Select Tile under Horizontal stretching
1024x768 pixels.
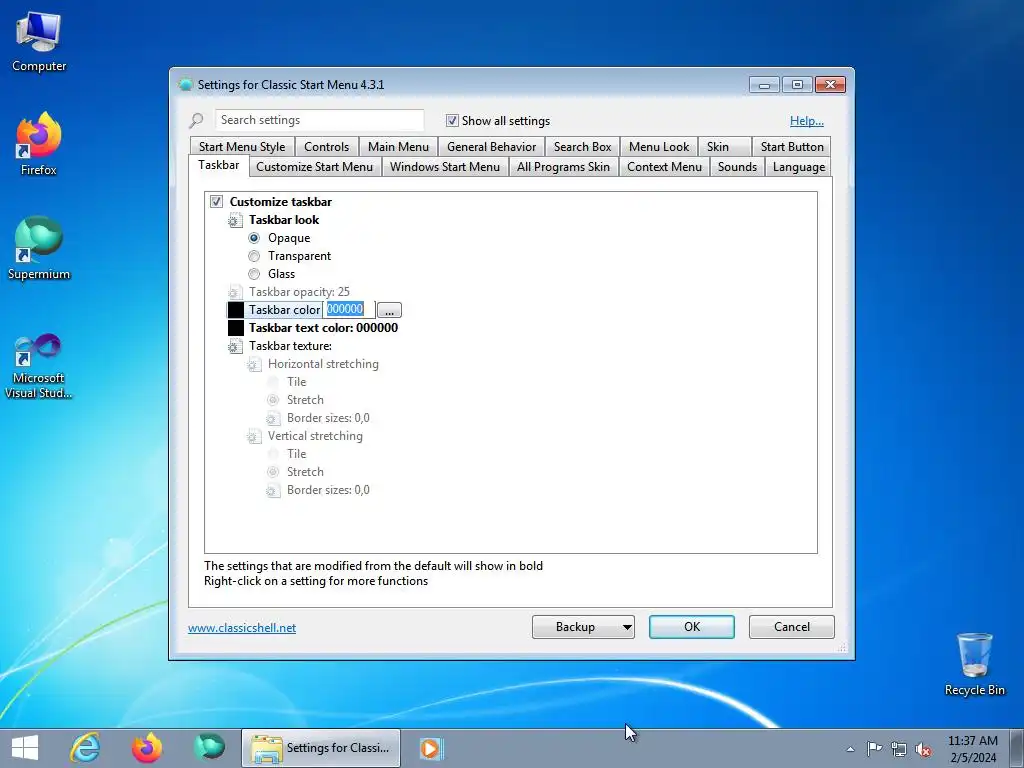click(x=296, y=382)
